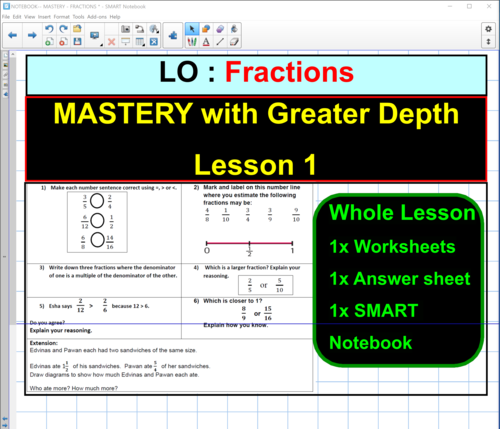Toggle the Screen Shade icon
Screen dimensions: 500x429
125,42
